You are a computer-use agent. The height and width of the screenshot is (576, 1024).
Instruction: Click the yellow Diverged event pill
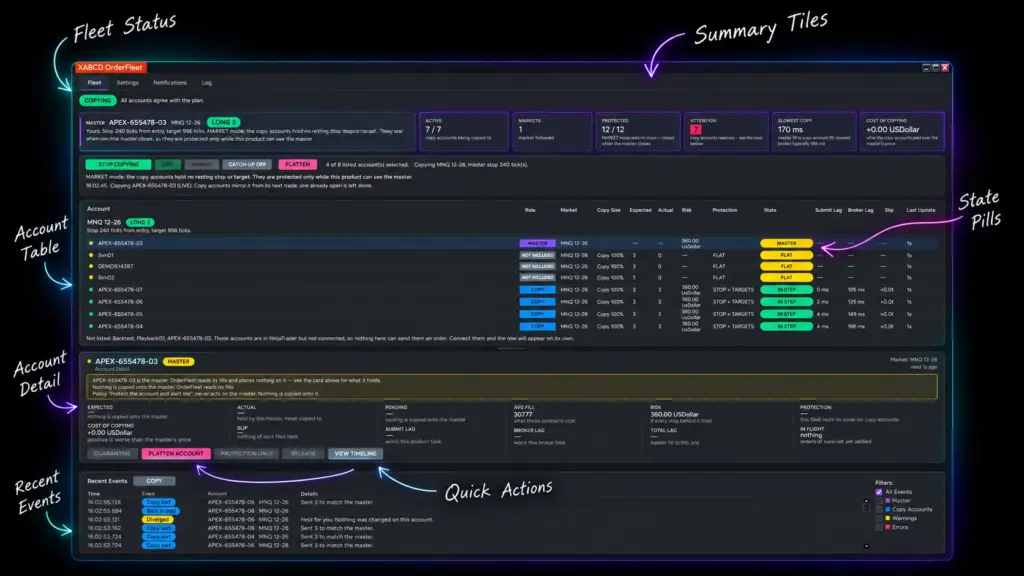point(157,520)
